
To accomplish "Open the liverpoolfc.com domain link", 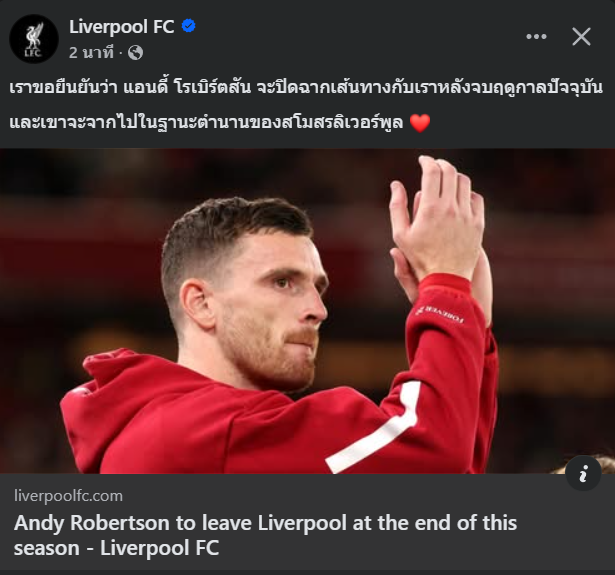I will 68,496.
